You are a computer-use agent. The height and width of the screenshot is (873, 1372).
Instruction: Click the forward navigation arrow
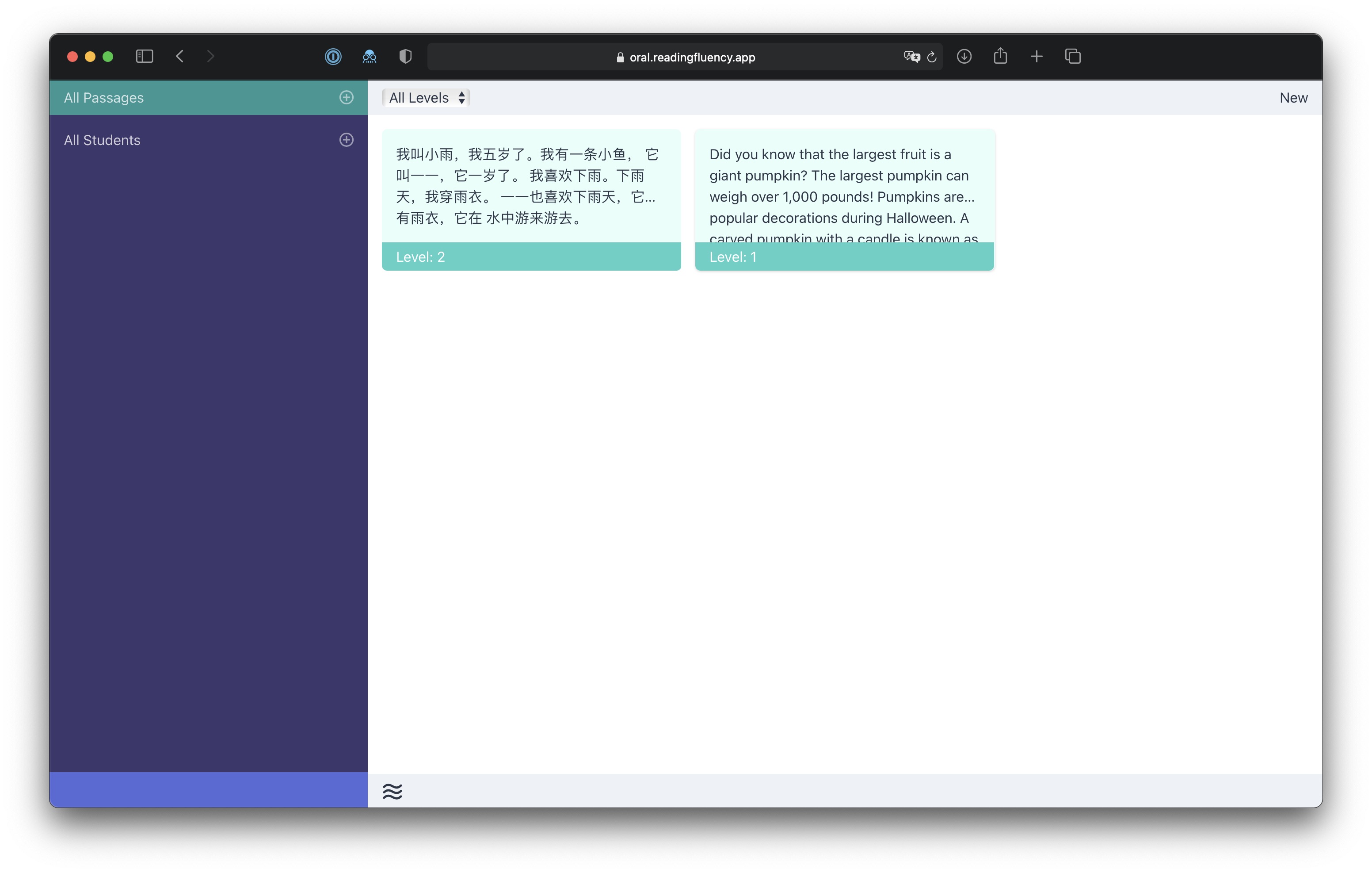click(210, 56)
